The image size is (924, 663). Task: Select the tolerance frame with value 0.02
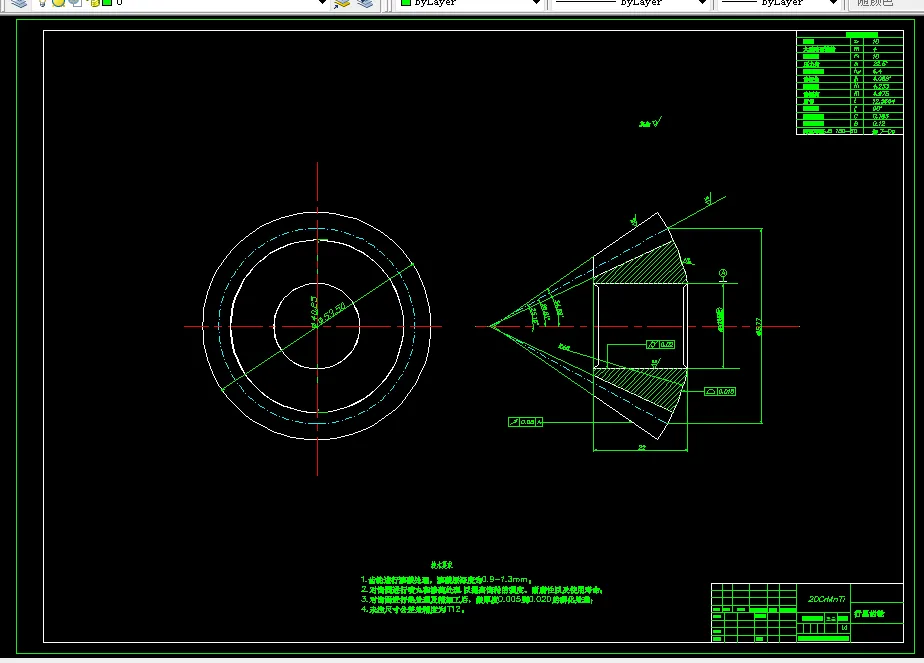pyautogui.click(x=661, y=345)
